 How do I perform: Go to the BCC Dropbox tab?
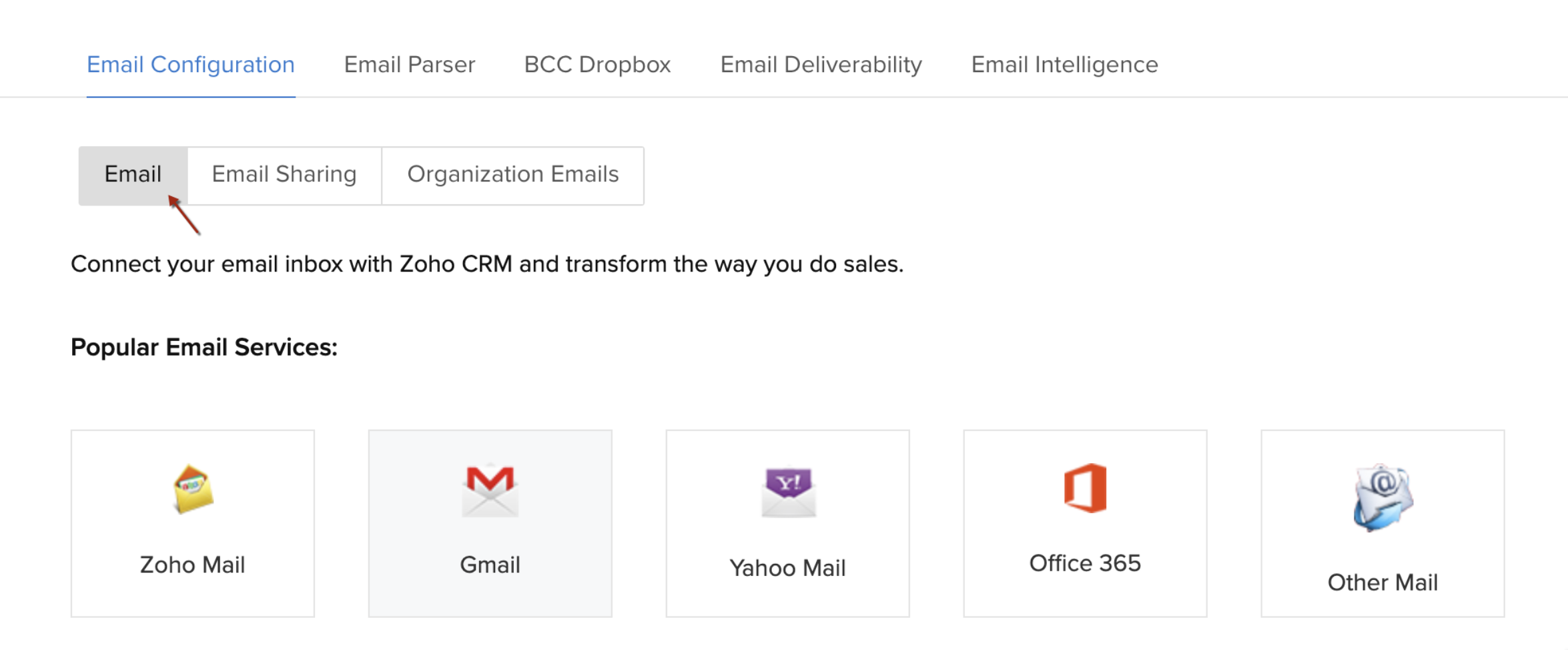tap(597, 65)
